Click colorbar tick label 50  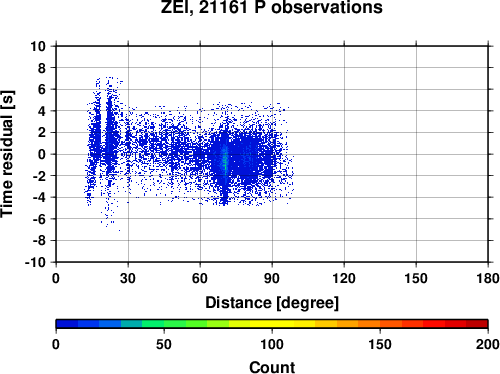coord(164,344)
